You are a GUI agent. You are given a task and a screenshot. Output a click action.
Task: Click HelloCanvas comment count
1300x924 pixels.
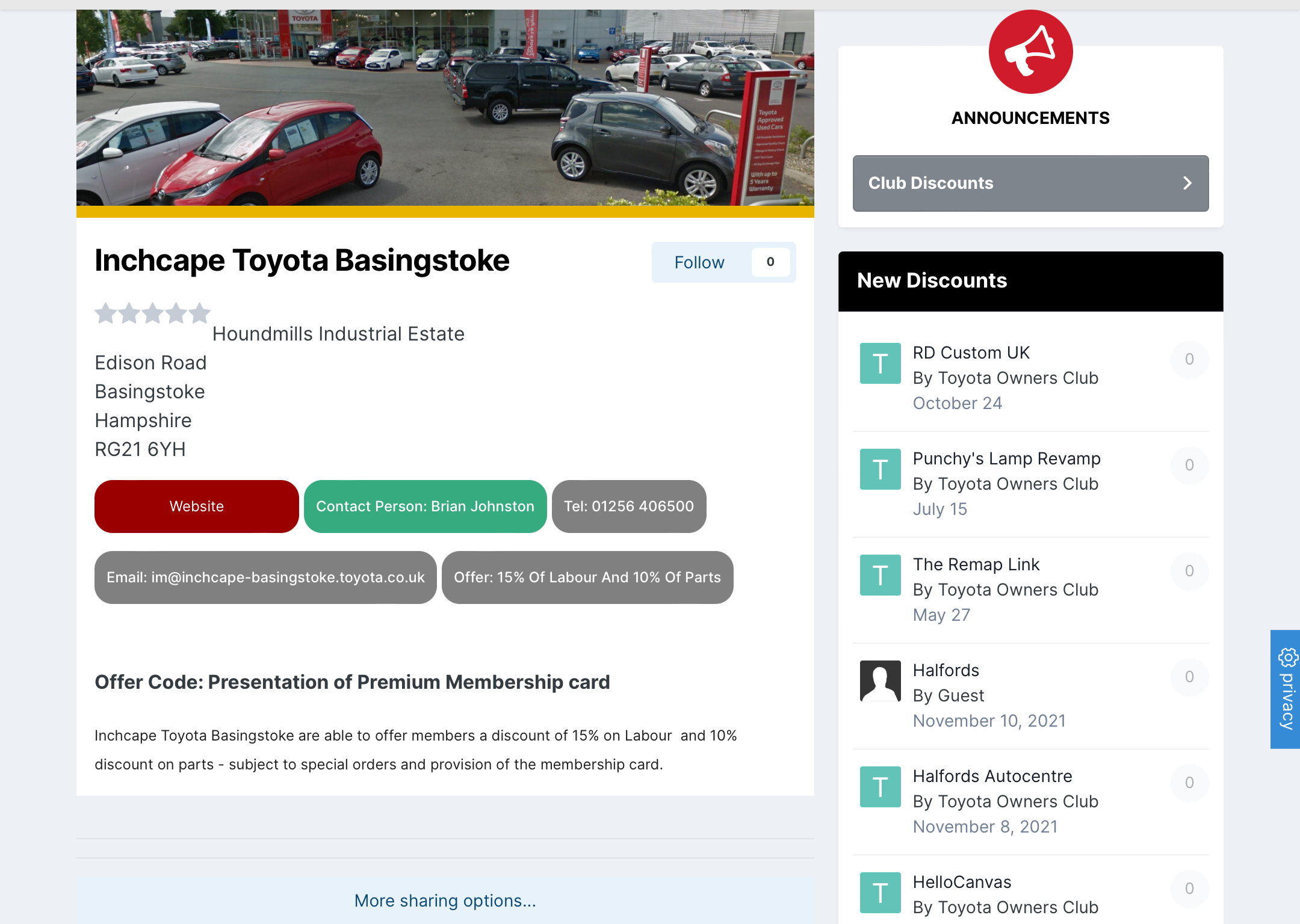click(1189, 889)
